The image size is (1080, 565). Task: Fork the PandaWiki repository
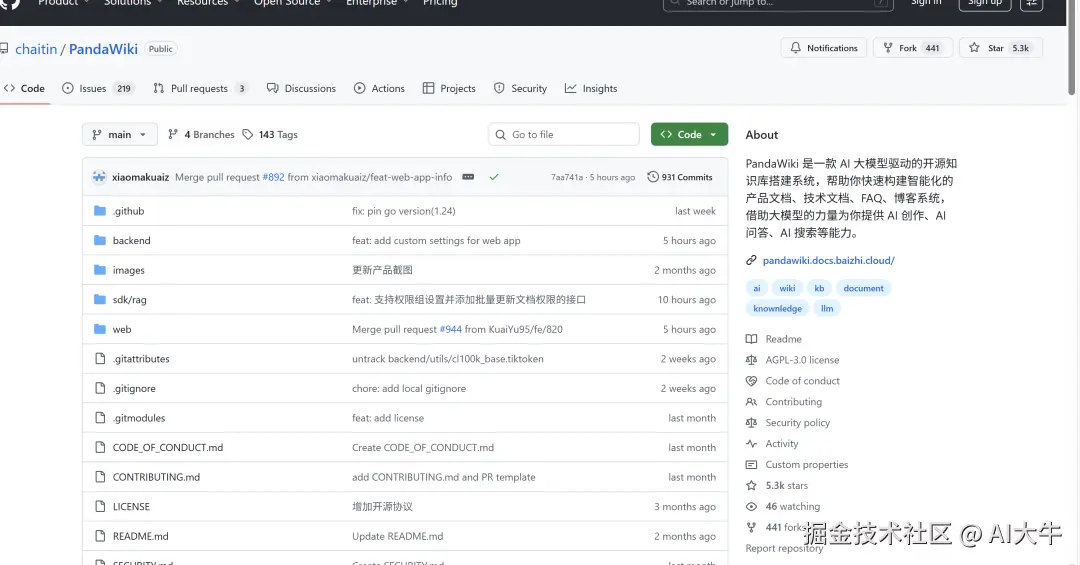click(913, 48)
